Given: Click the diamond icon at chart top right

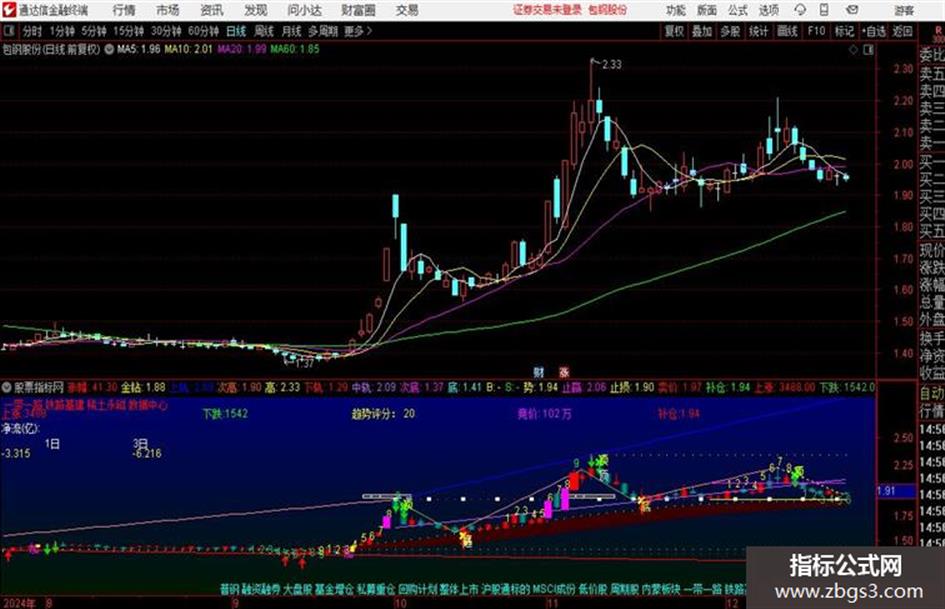Looking at the screenshot, I should click(853, 49).
